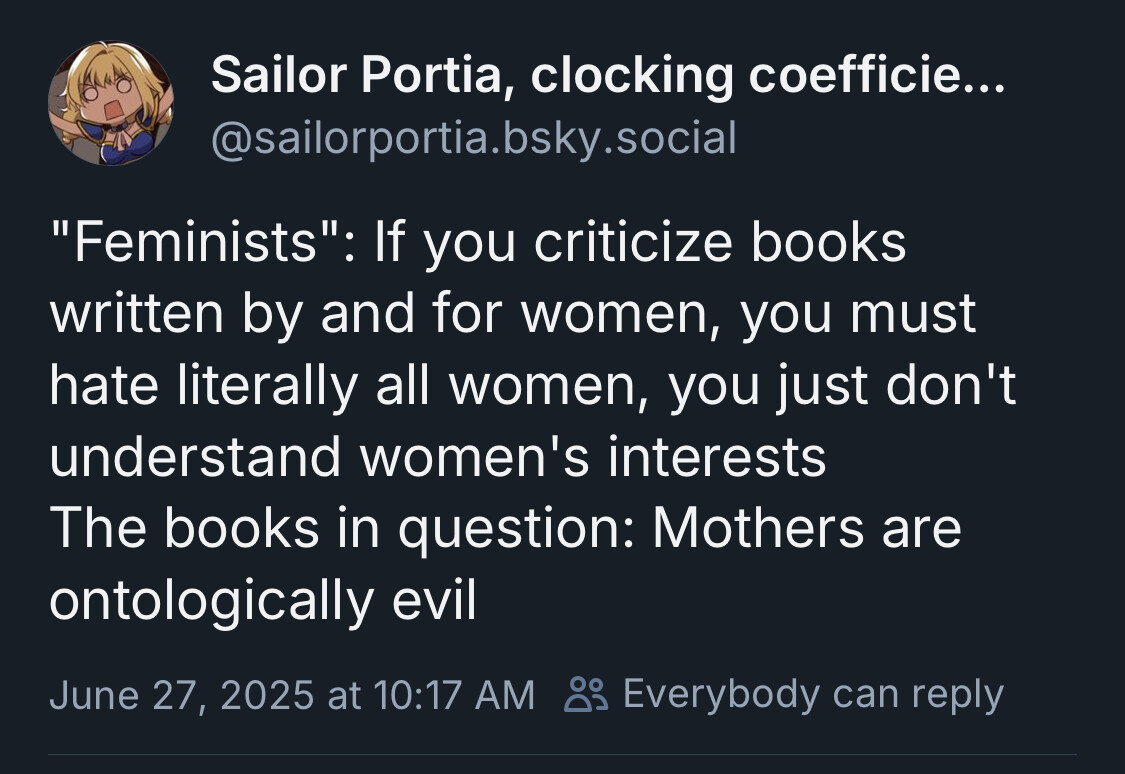Click the words "ontologically evil"
The height and width of the screenshot is (774, 1125).
[263, 601]
